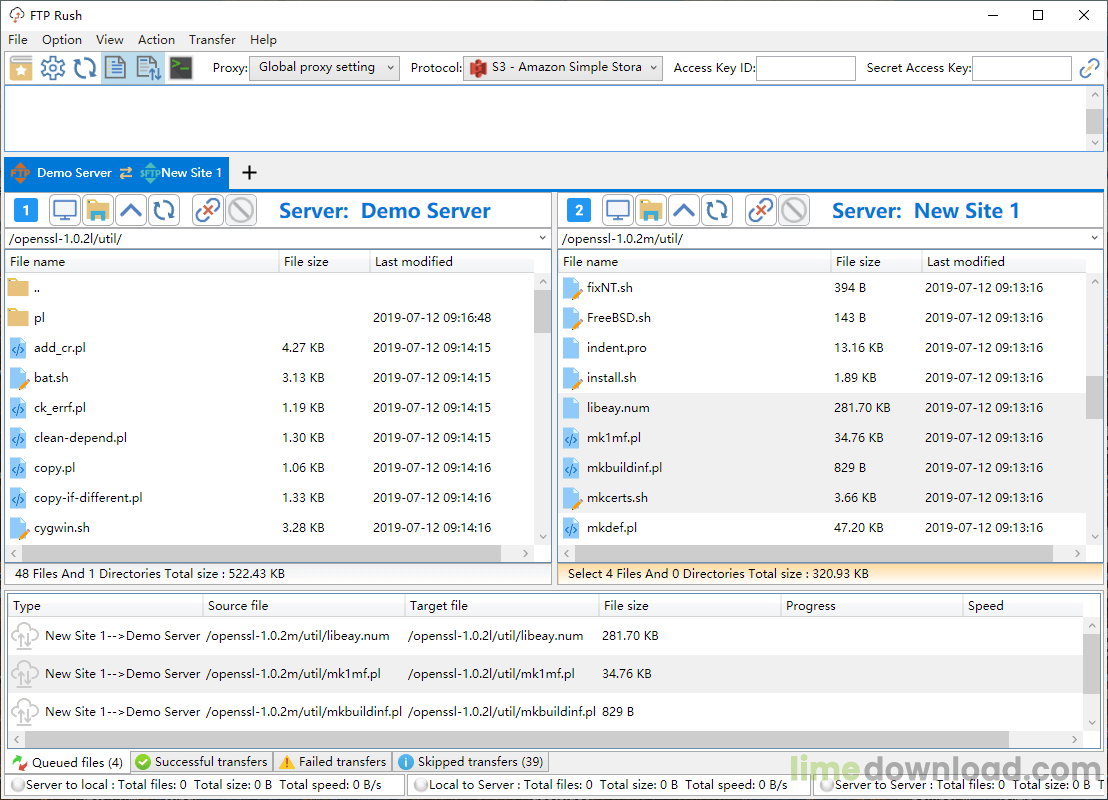Screen dimensions: 1108x800
Task: Click the quick connect chain-link icon
Action: coord(1089,68)
